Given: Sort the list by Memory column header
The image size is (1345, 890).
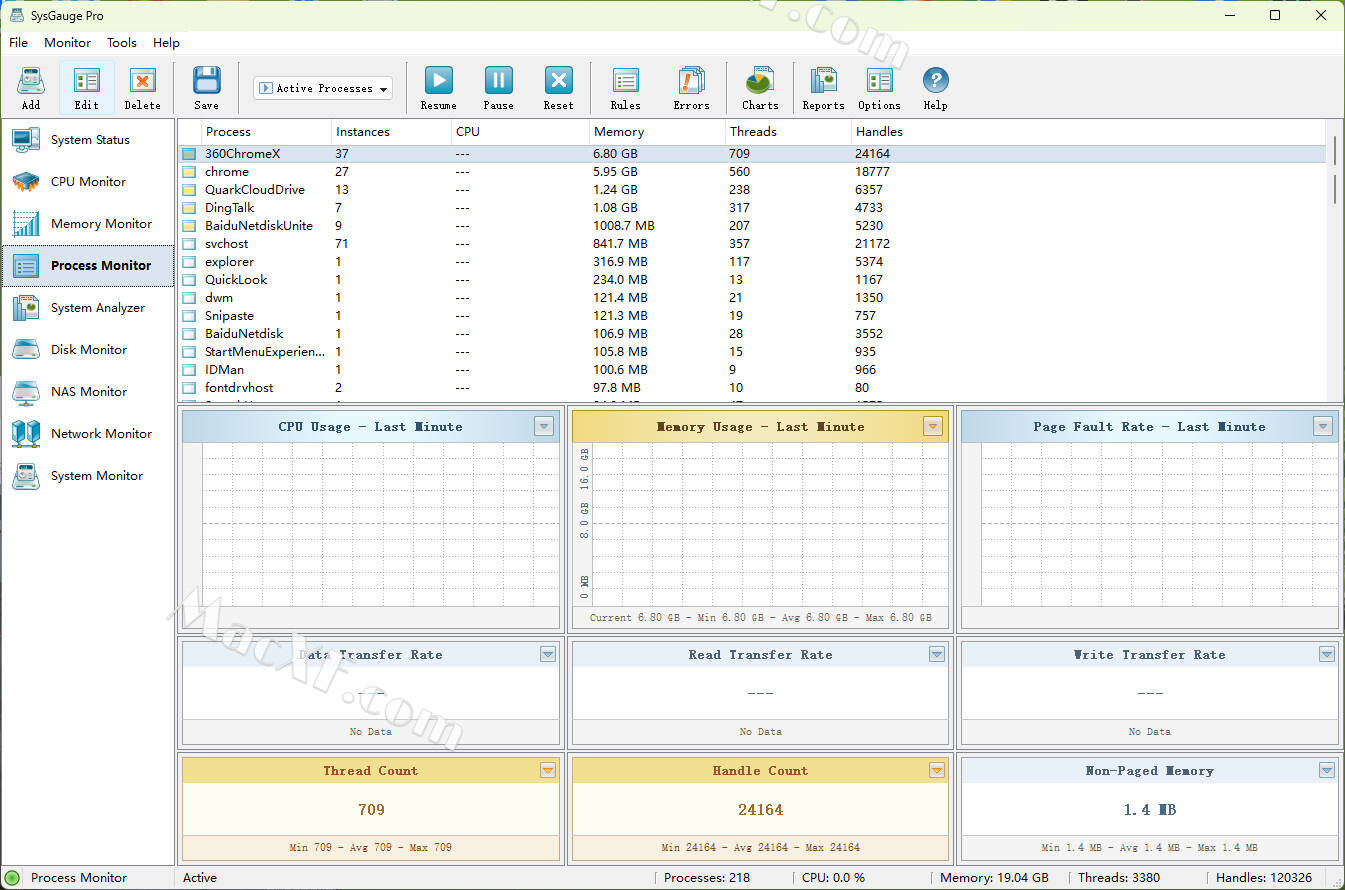Looking at the screenshot, I should click(x=619, y=132).
